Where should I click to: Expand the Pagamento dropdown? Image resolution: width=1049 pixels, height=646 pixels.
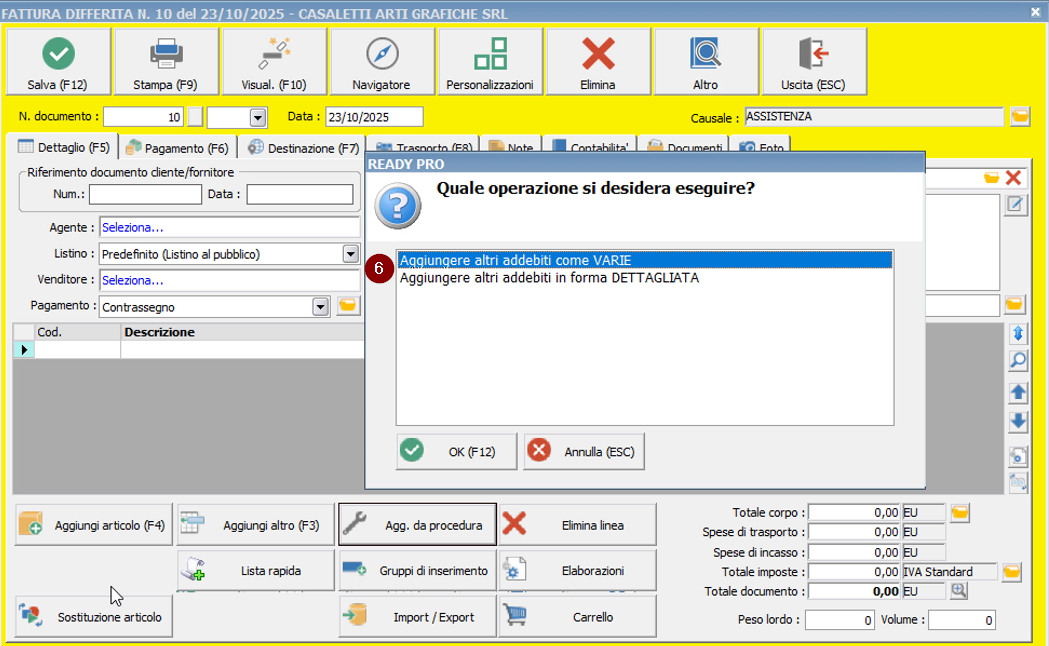320,307
